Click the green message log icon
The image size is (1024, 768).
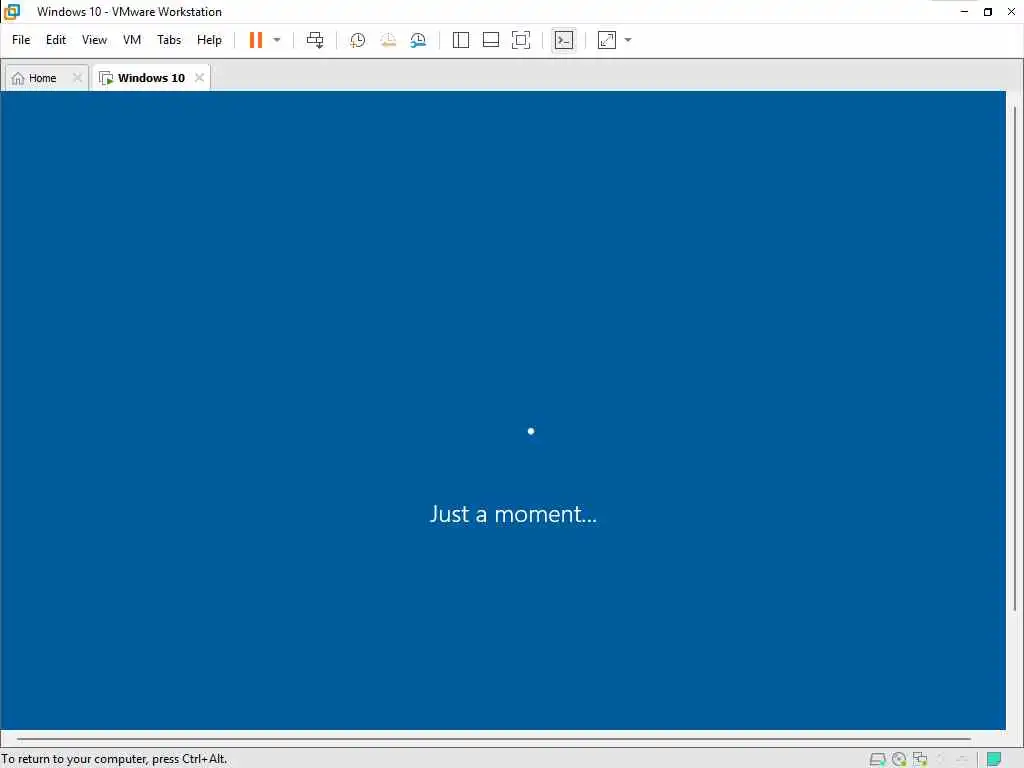[993, 759]
